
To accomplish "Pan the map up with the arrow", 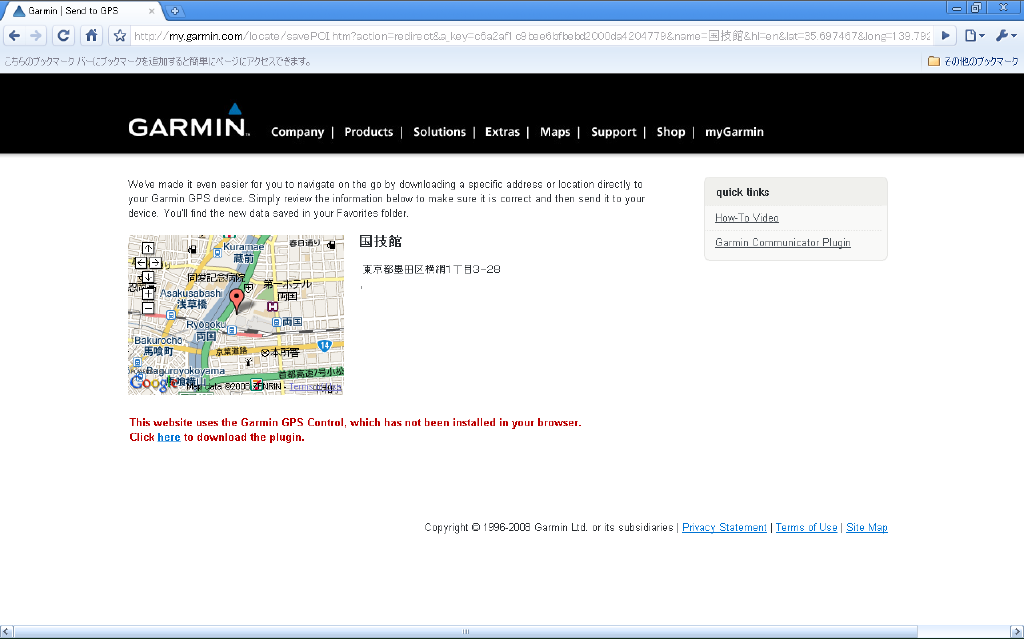I will click(148, 248).
